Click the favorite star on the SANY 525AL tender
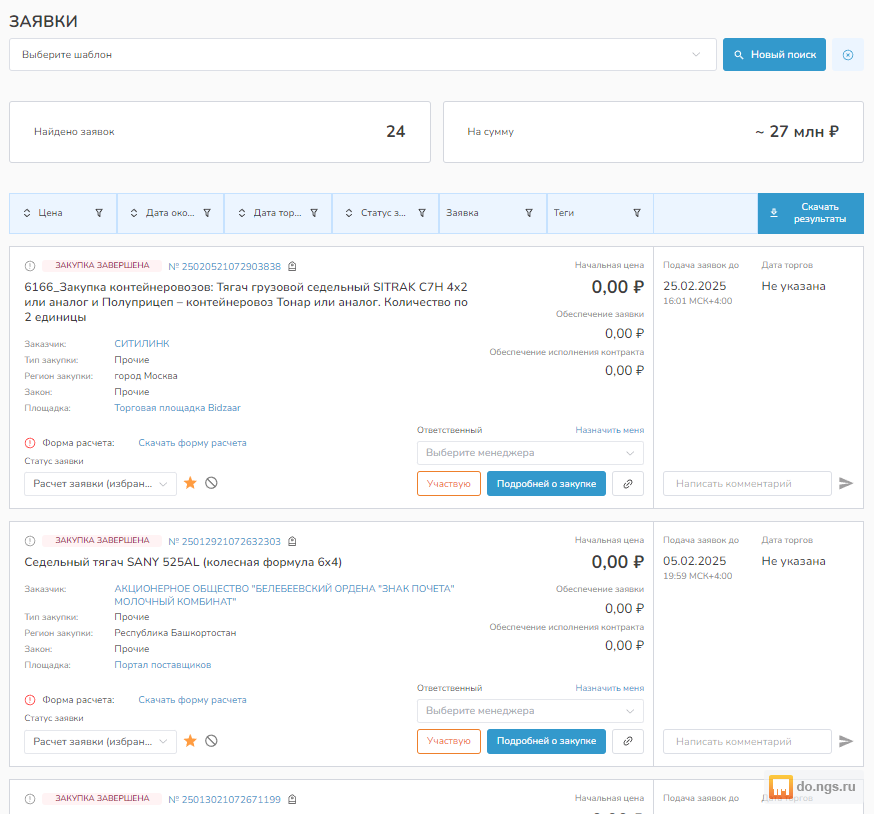Viewport: 874px width, 814px height. pos(190,741)
